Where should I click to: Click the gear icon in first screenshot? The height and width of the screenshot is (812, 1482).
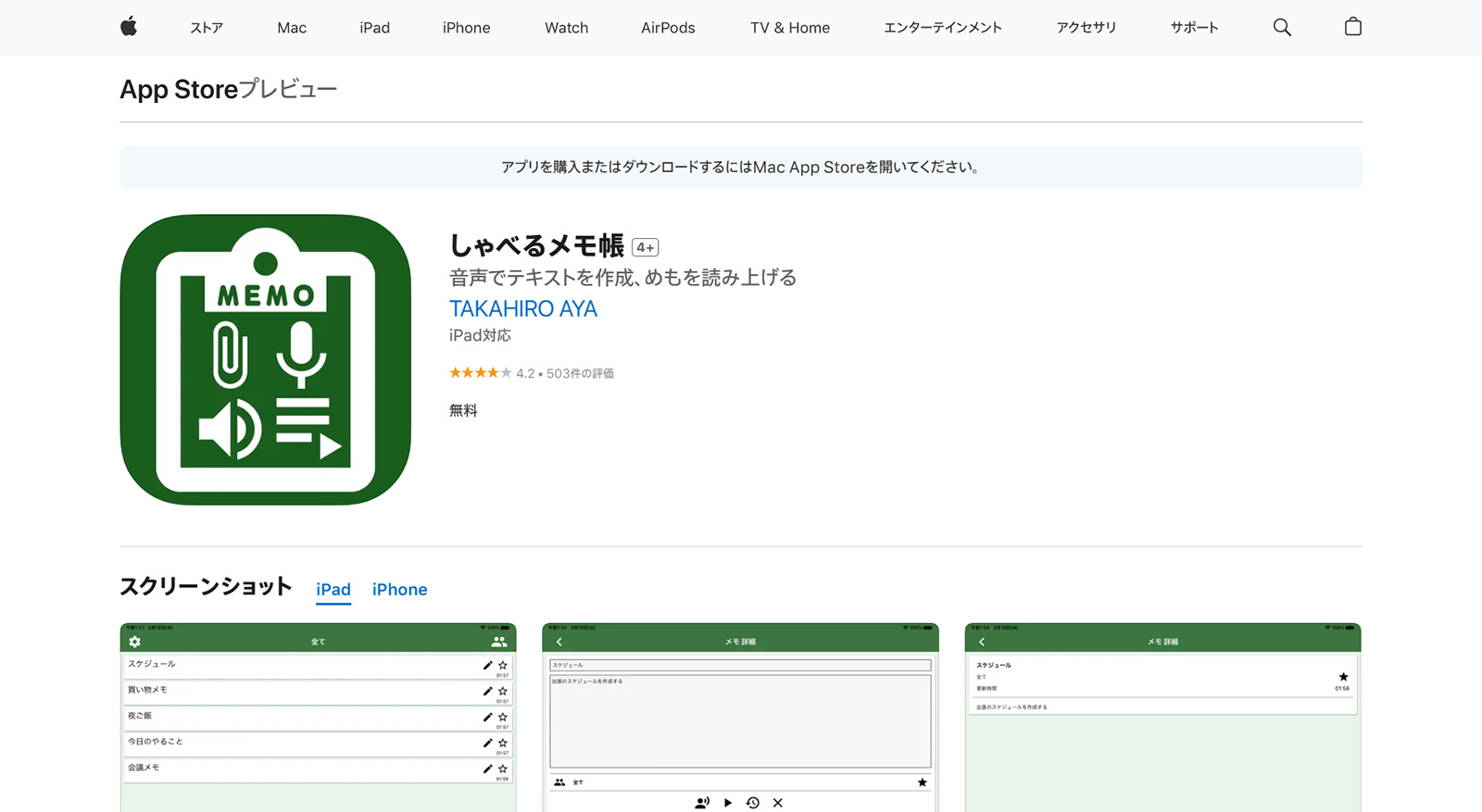[135, 642]
